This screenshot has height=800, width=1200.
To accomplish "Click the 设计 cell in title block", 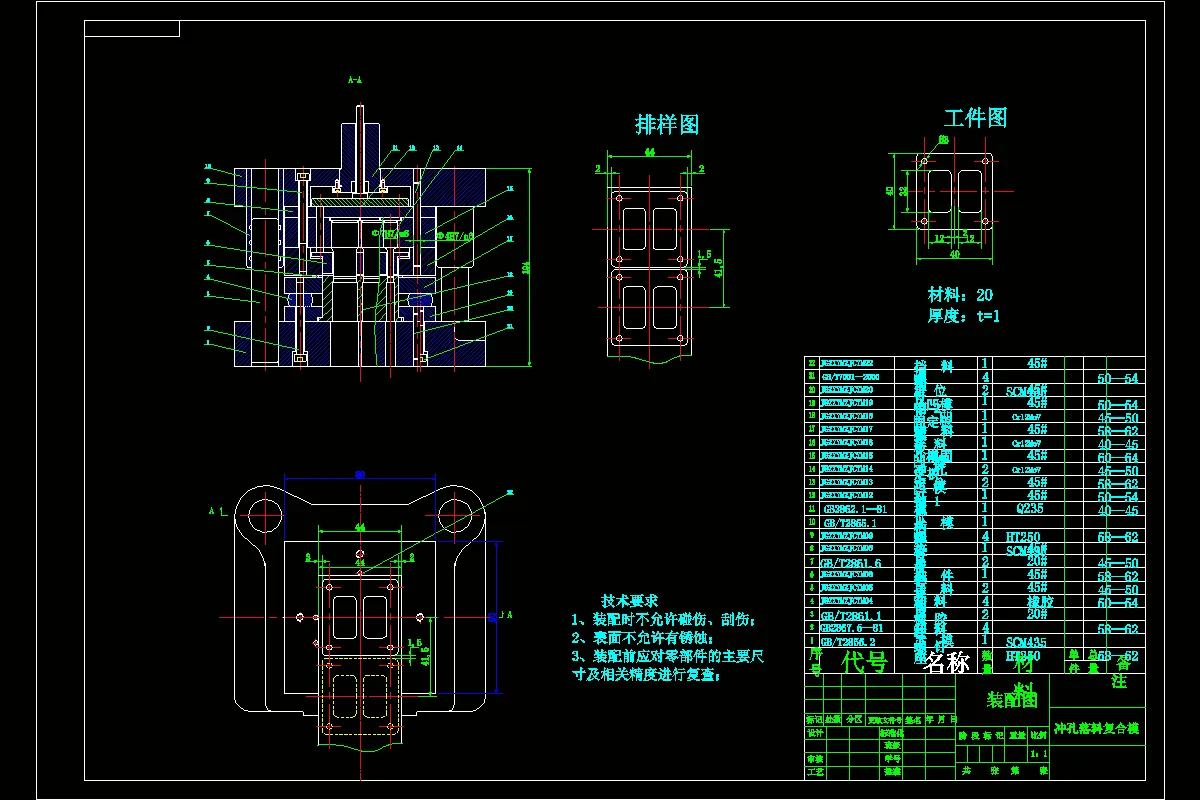I will [815, 732].
